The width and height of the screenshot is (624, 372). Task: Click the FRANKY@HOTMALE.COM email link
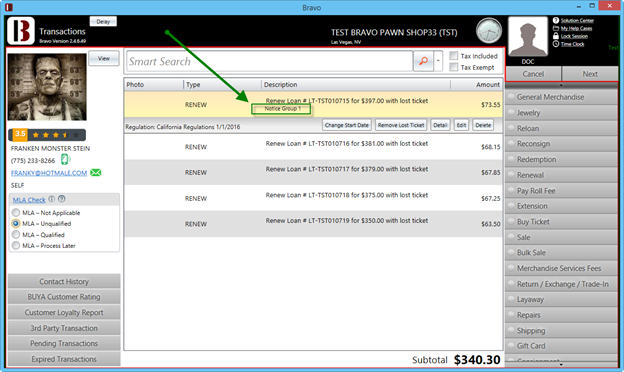[x=49, y=173]
